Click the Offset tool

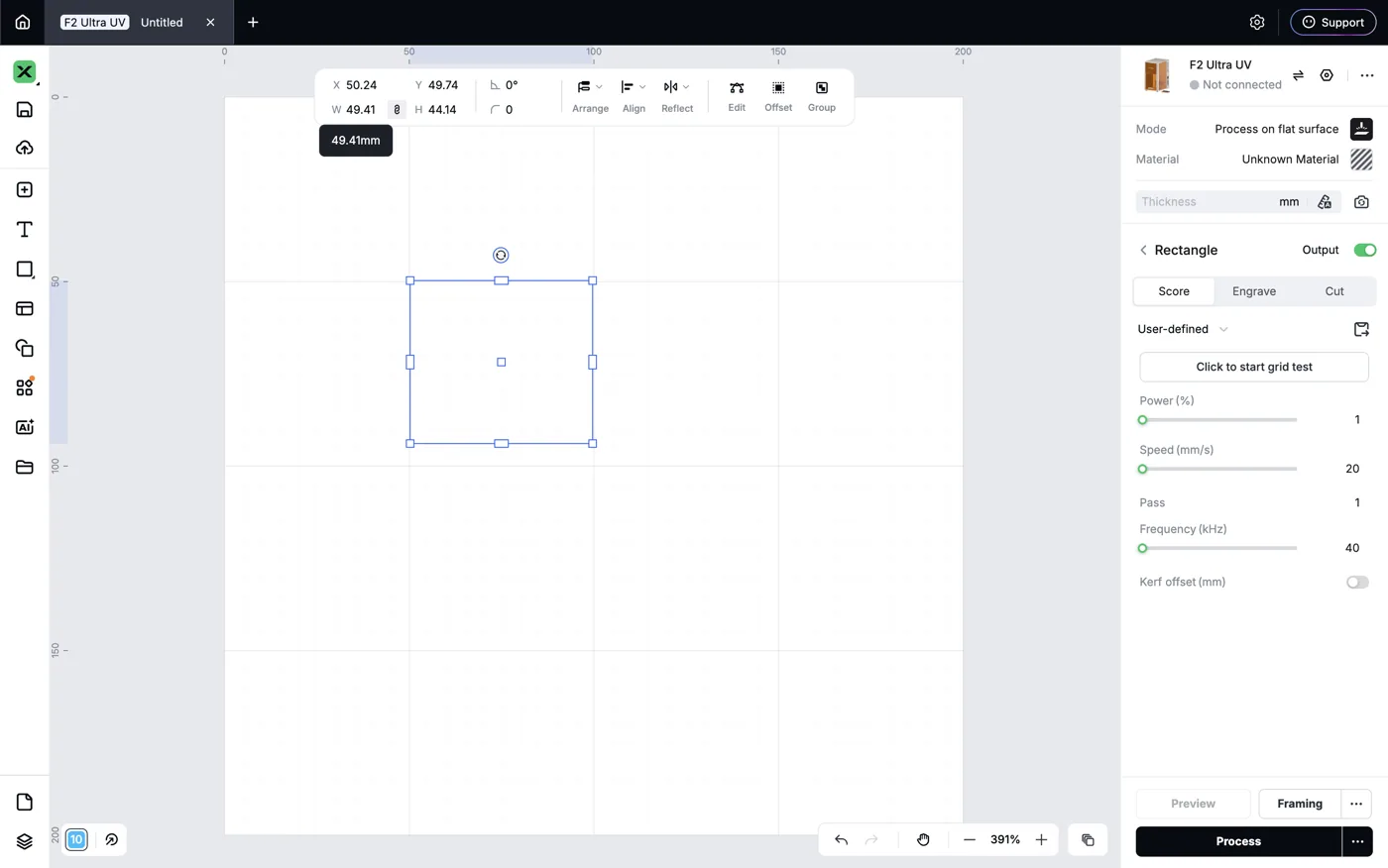778,96
